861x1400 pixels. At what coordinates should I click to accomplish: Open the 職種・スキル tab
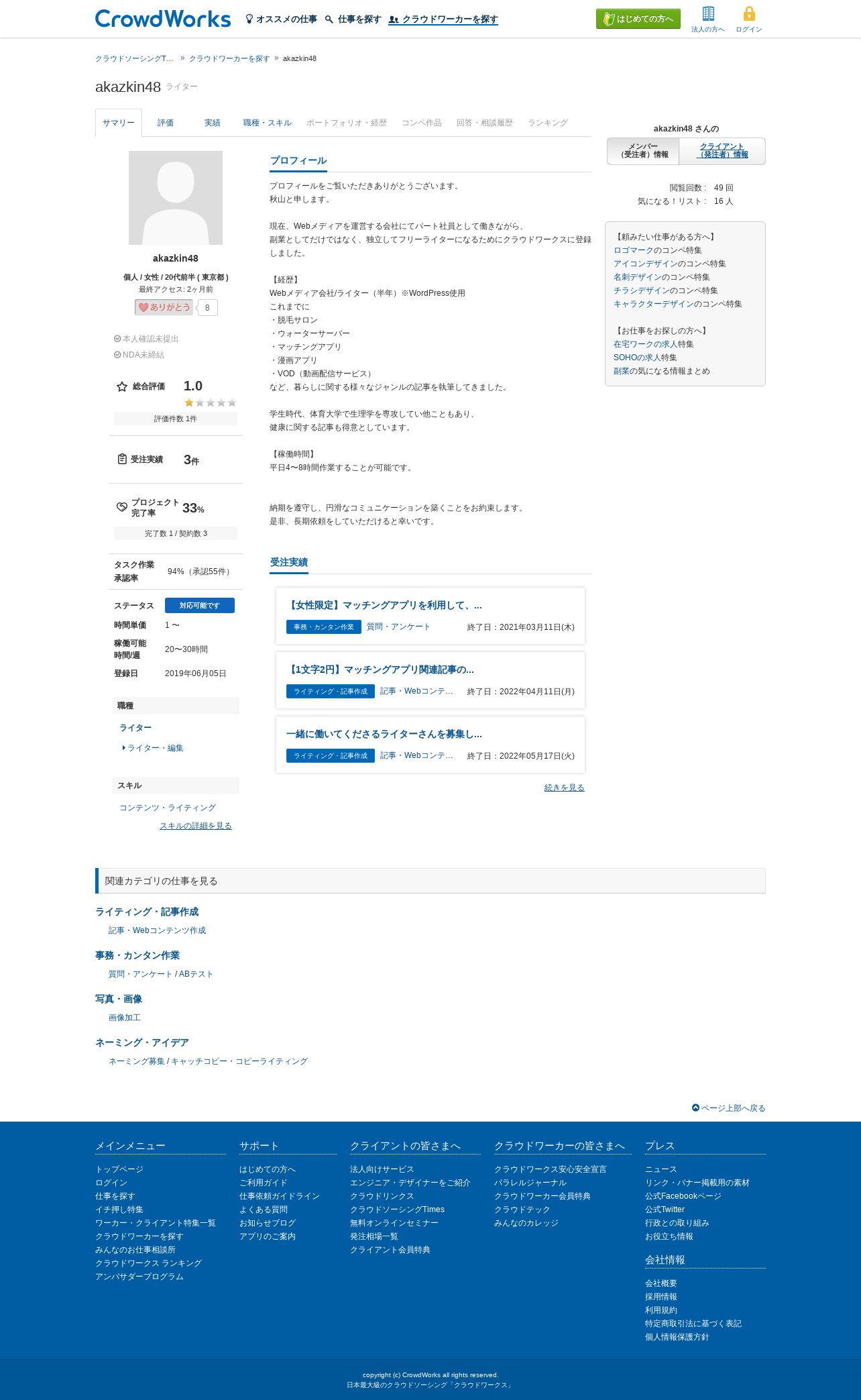268,123
